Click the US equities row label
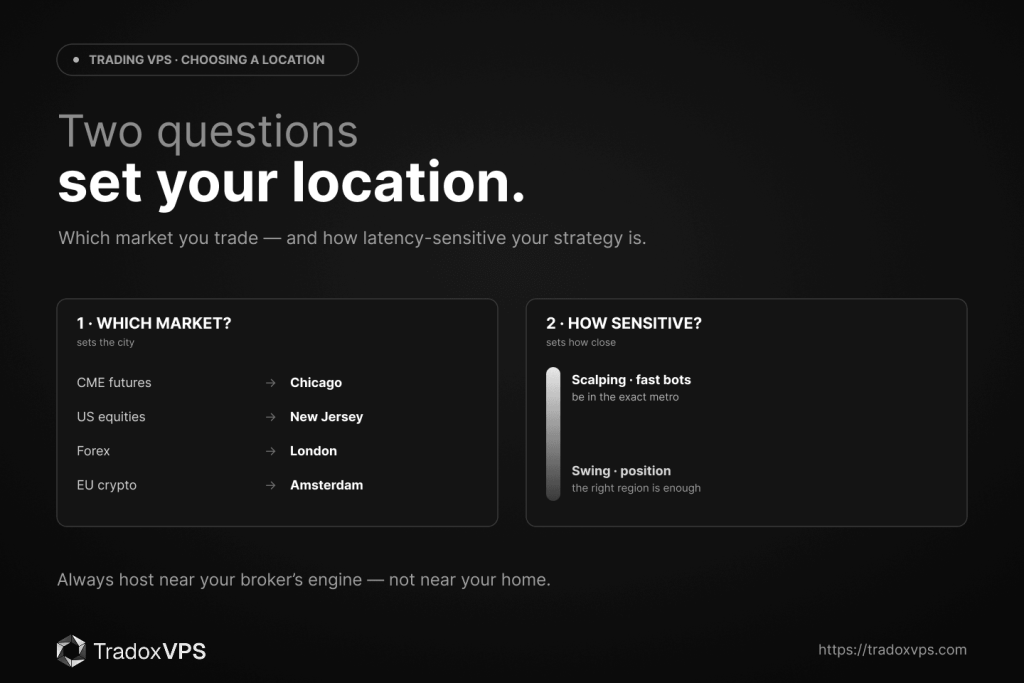Viewport: 1024px width, 683px height. coord(111,417)
